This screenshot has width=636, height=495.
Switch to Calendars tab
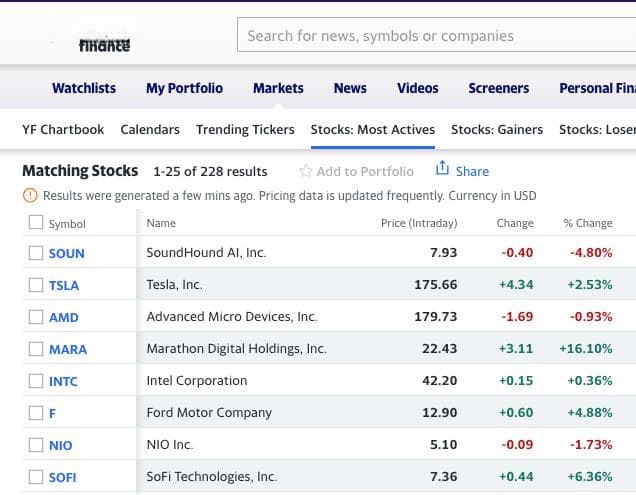[150, 129]
